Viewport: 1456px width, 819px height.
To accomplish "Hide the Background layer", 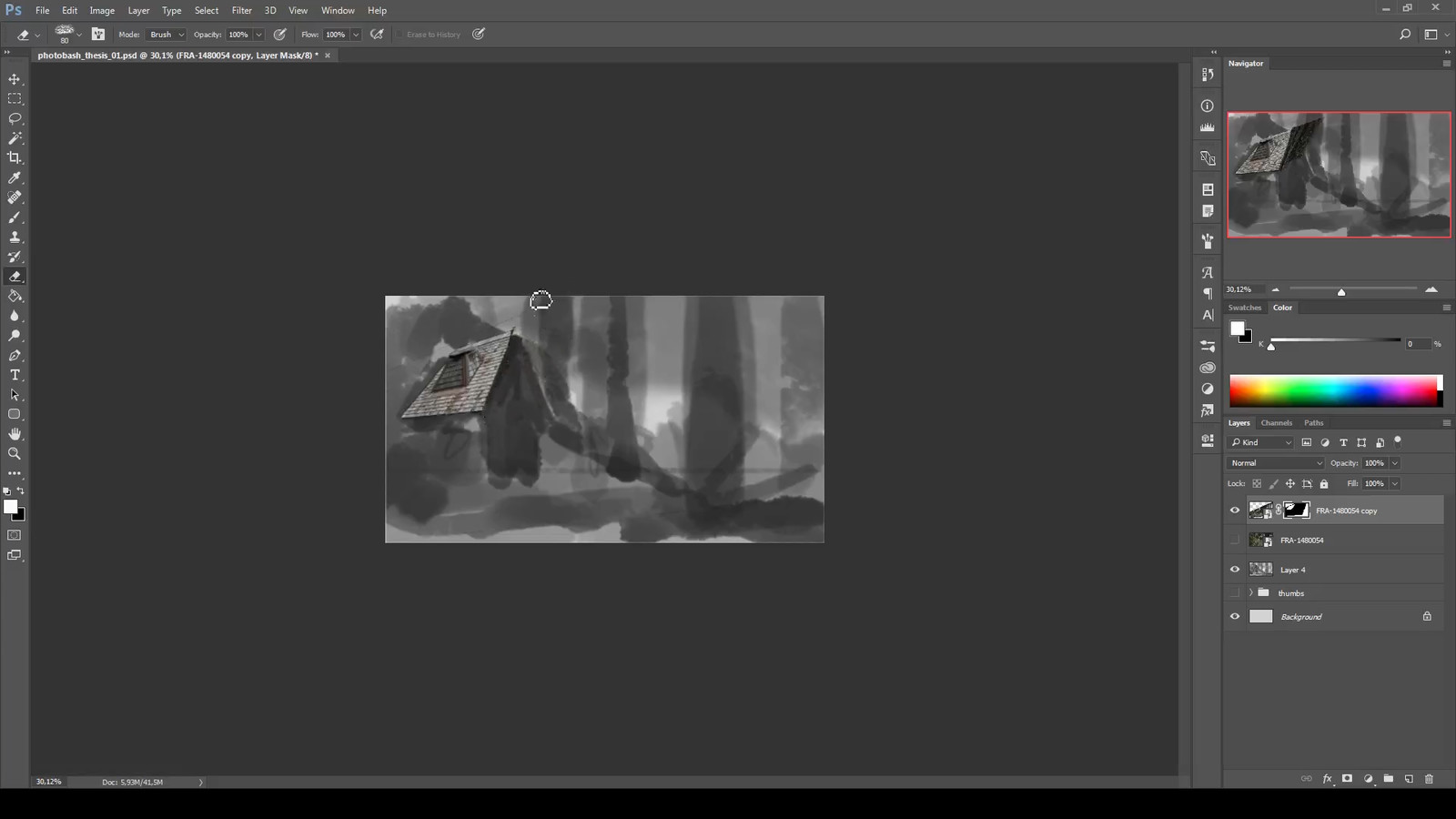I will pyautogui.click(x=1235, y=617).
